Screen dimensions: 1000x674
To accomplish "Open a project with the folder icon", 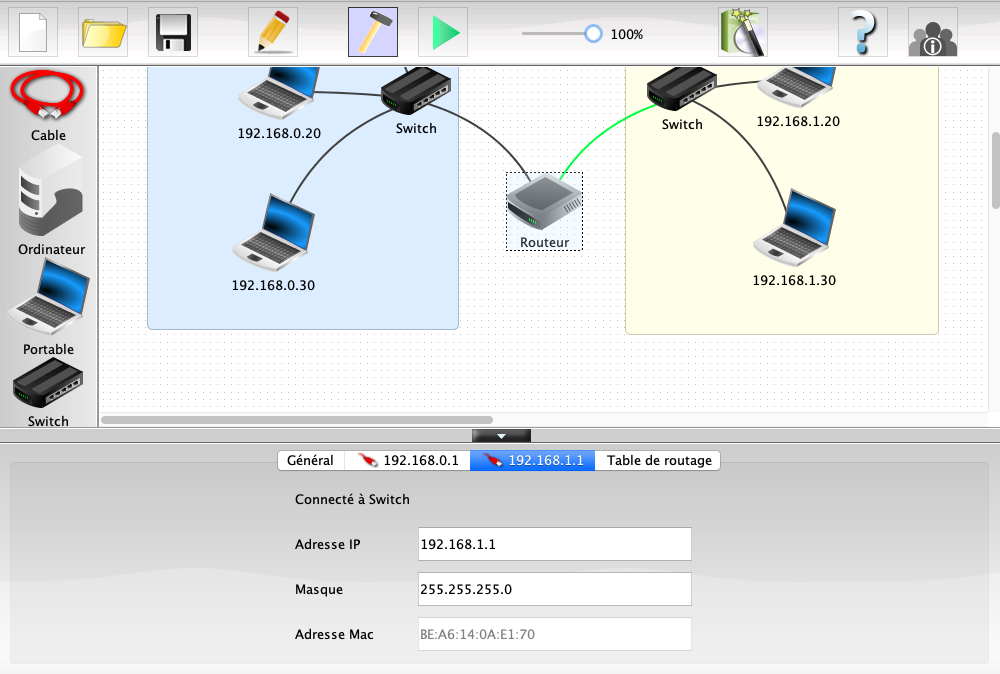I will (103, 32).
